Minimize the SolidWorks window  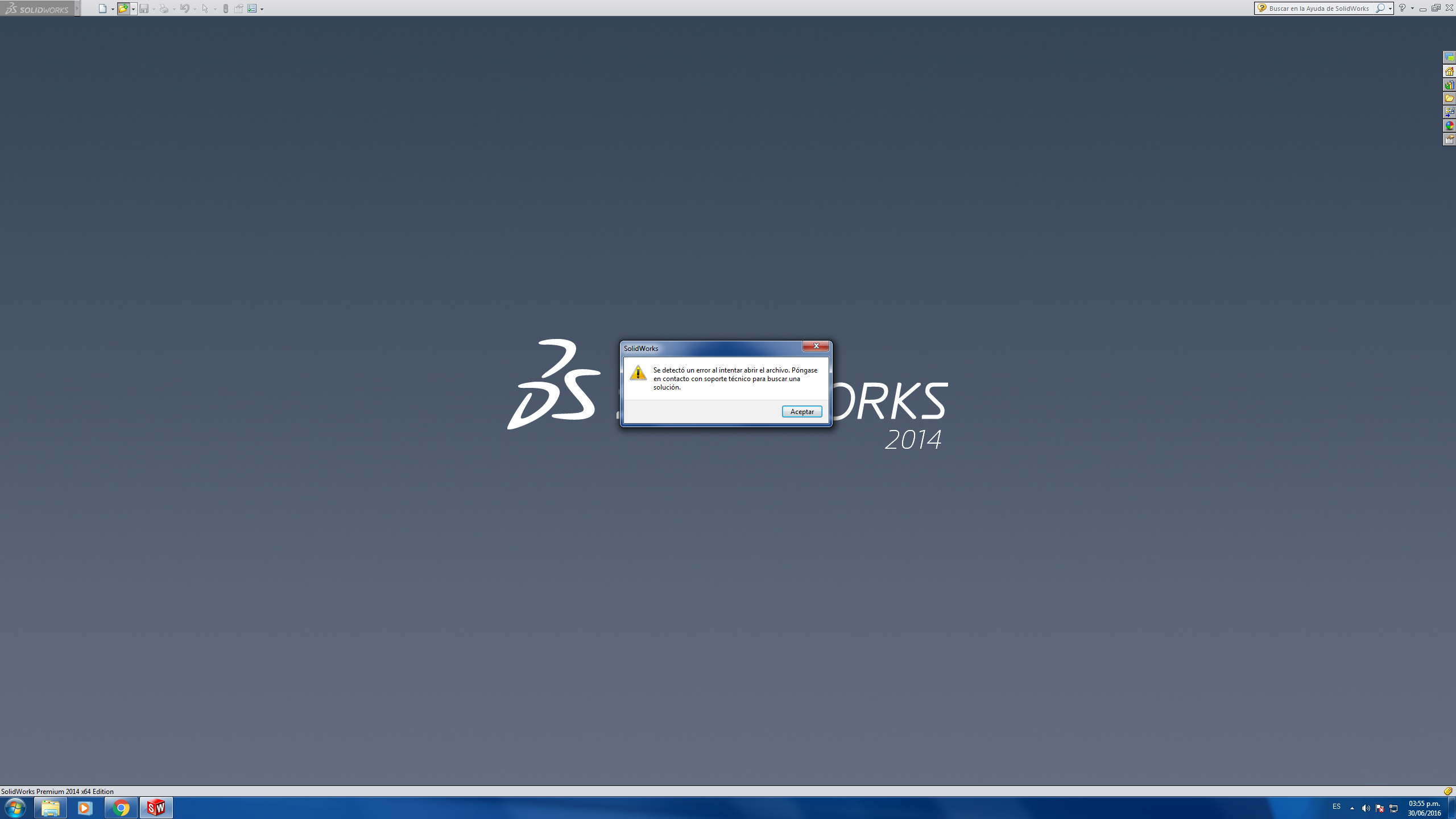(1423, 9)
